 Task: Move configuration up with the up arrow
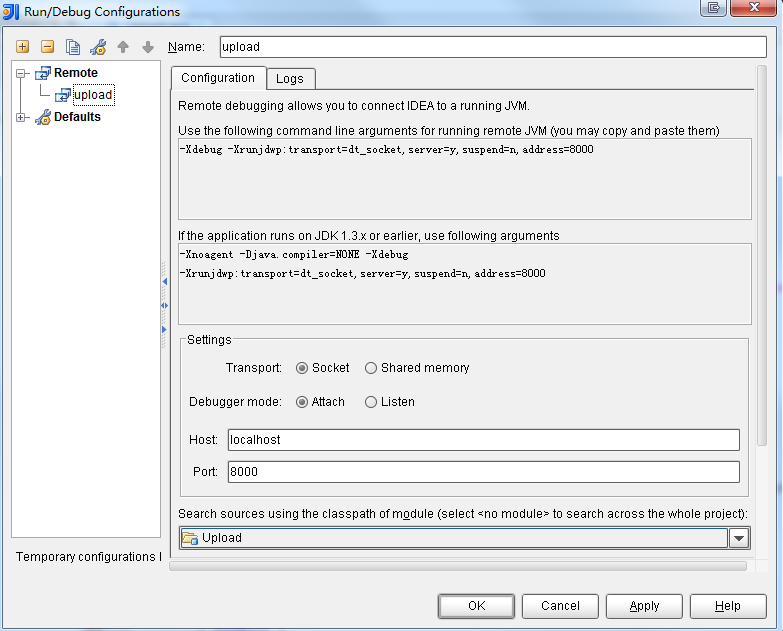(x=123, y=47)
